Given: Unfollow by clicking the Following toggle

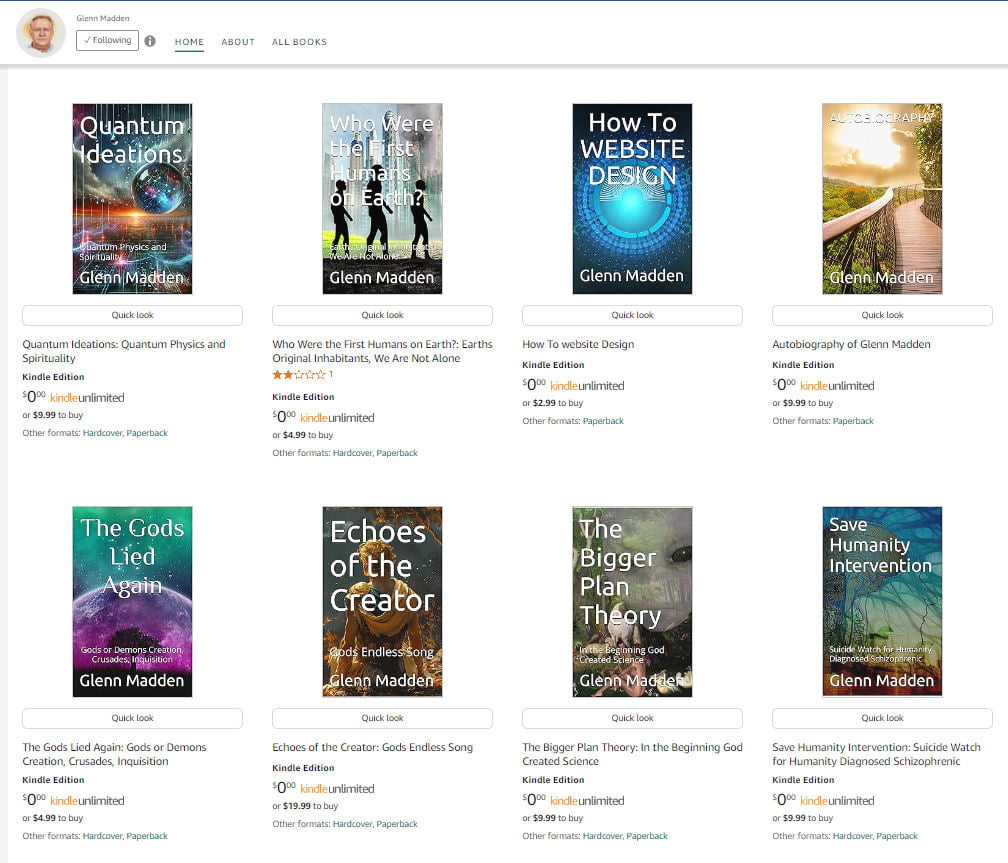Looking at the screenshot, I should [x=107, y=40].
